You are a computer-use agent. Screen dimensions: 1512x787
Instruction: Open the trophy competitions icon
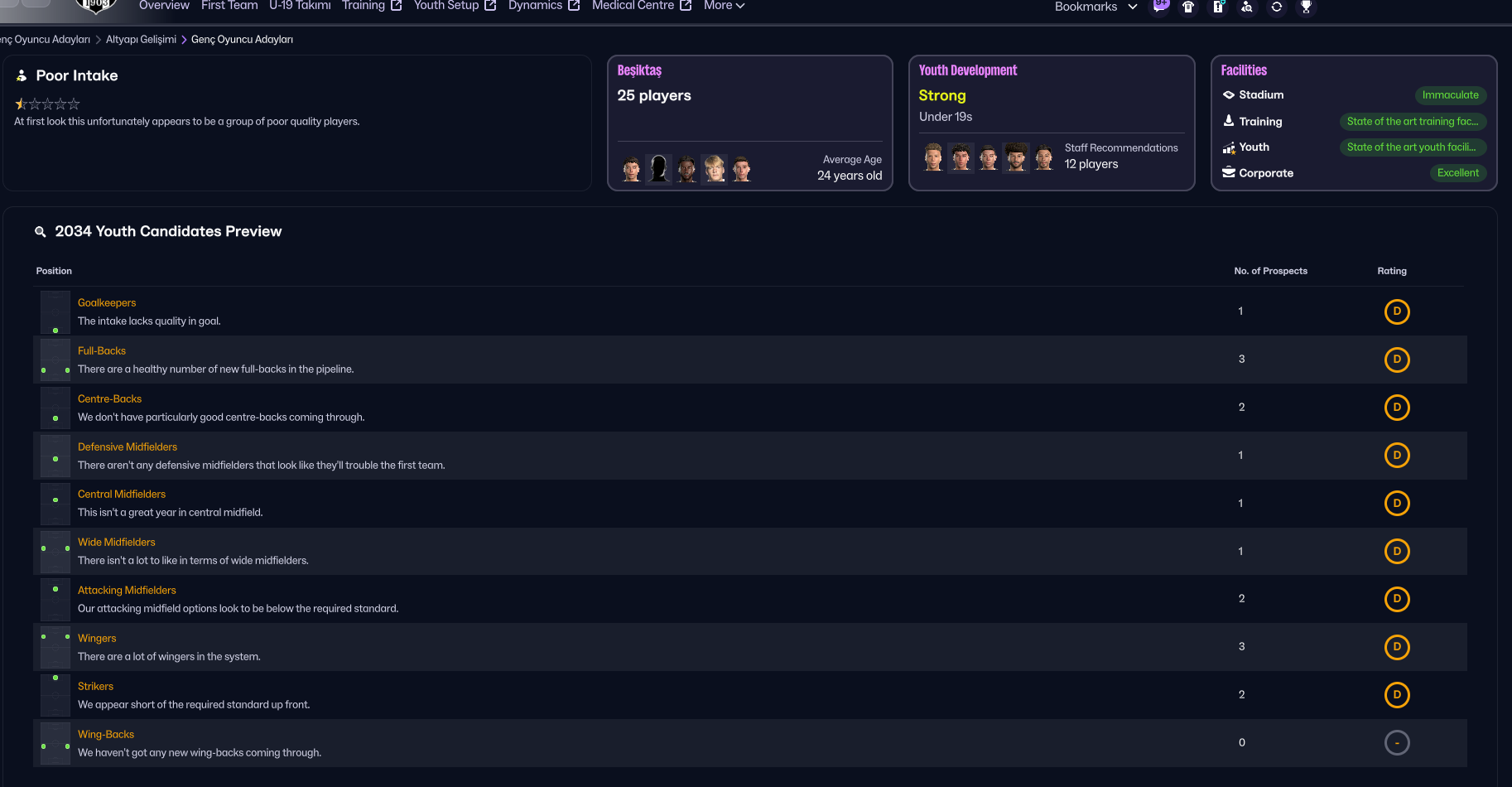click(x=1306, y=7)
